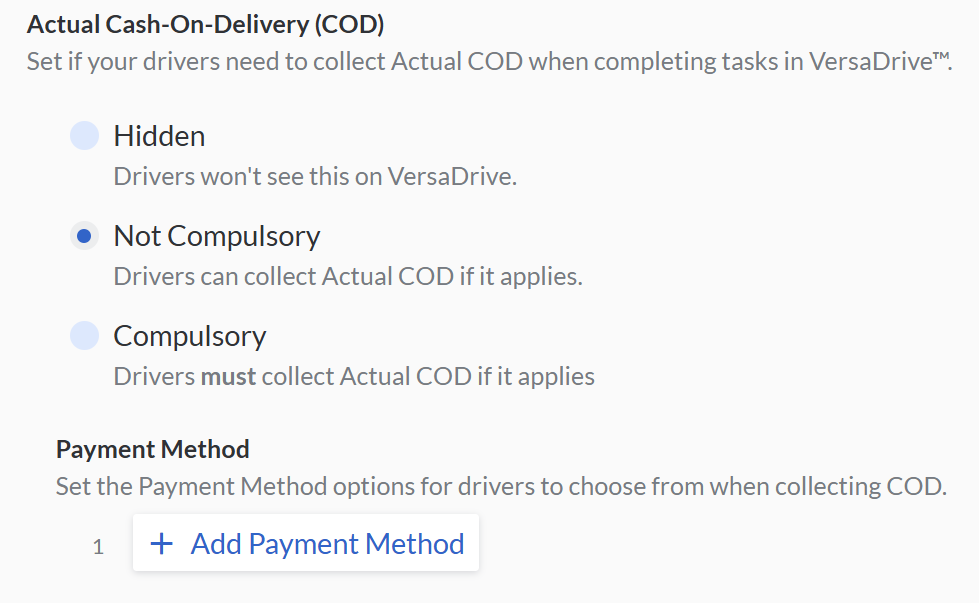Click the trademark symbol after VersaDrive

click(939, 59)
